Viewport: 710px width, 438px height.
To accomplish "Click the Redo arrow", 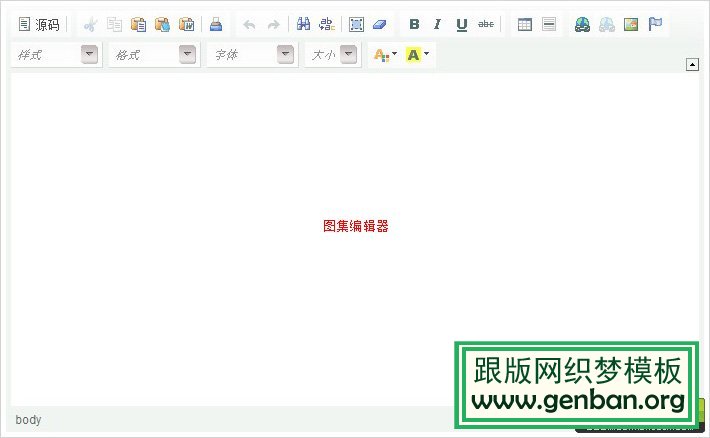I will point(273,24).
